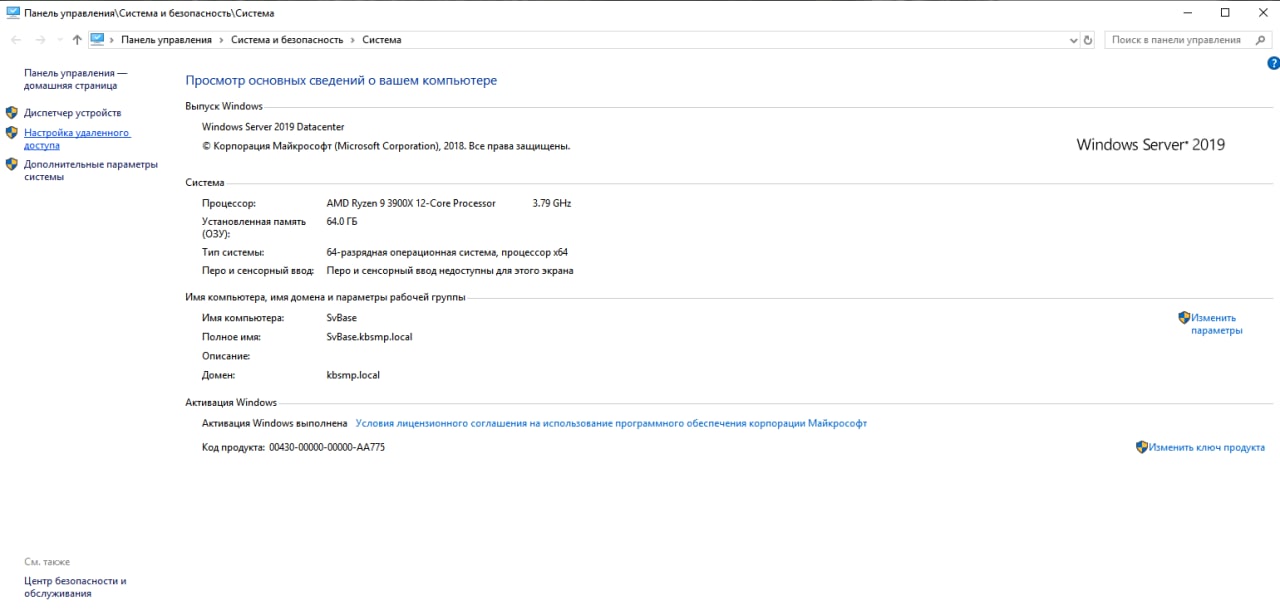
Task: Open the recent locations dropdown chevron
Action: pos(59,40)
